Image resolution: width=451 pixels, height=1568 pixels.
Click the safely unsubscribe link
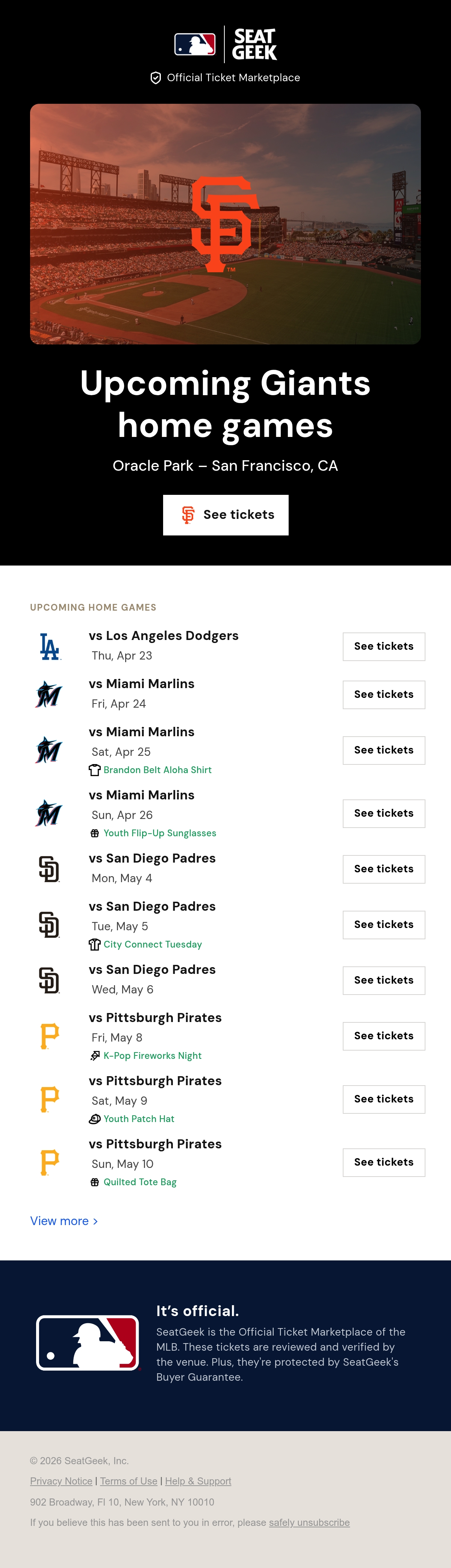click(309, 1523)
